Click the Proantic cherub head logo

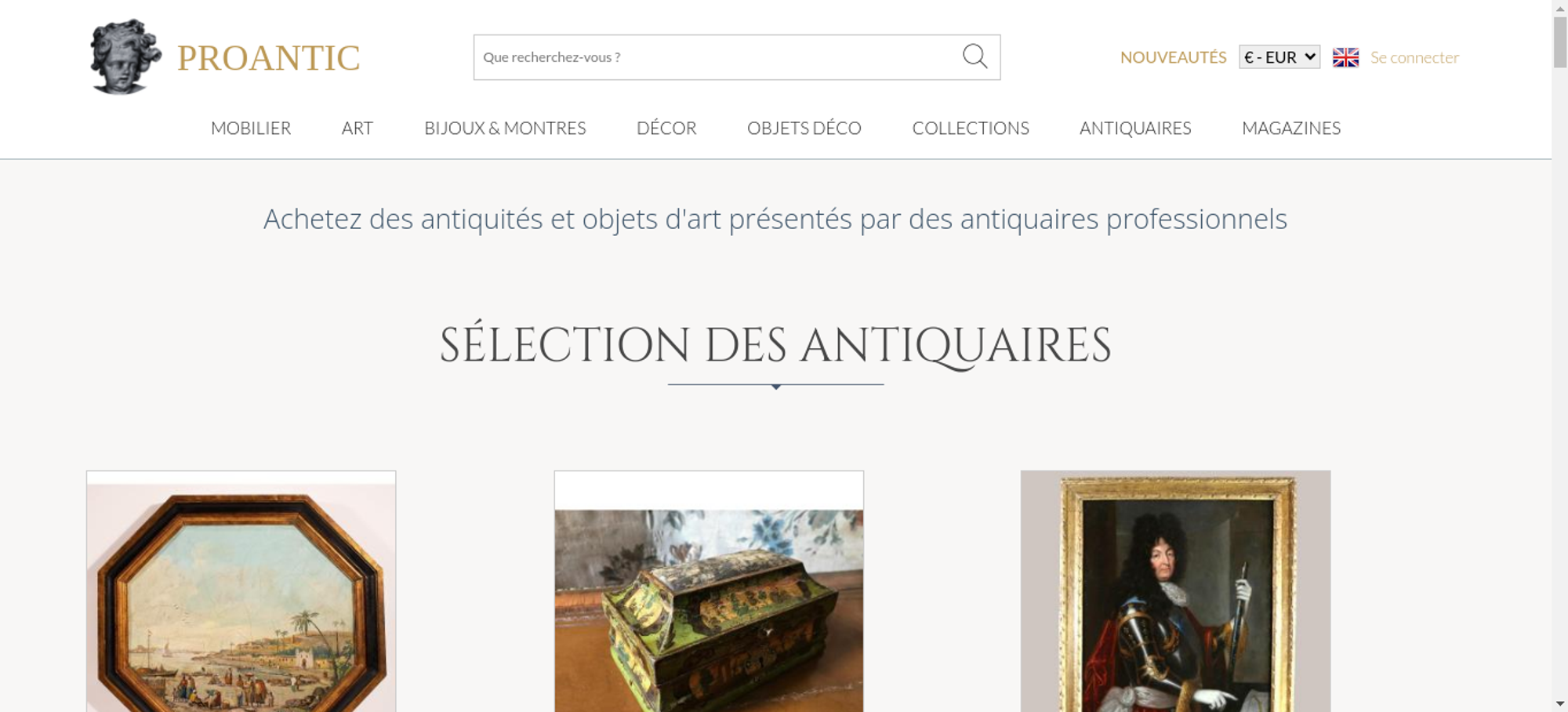tap(125, 56)
